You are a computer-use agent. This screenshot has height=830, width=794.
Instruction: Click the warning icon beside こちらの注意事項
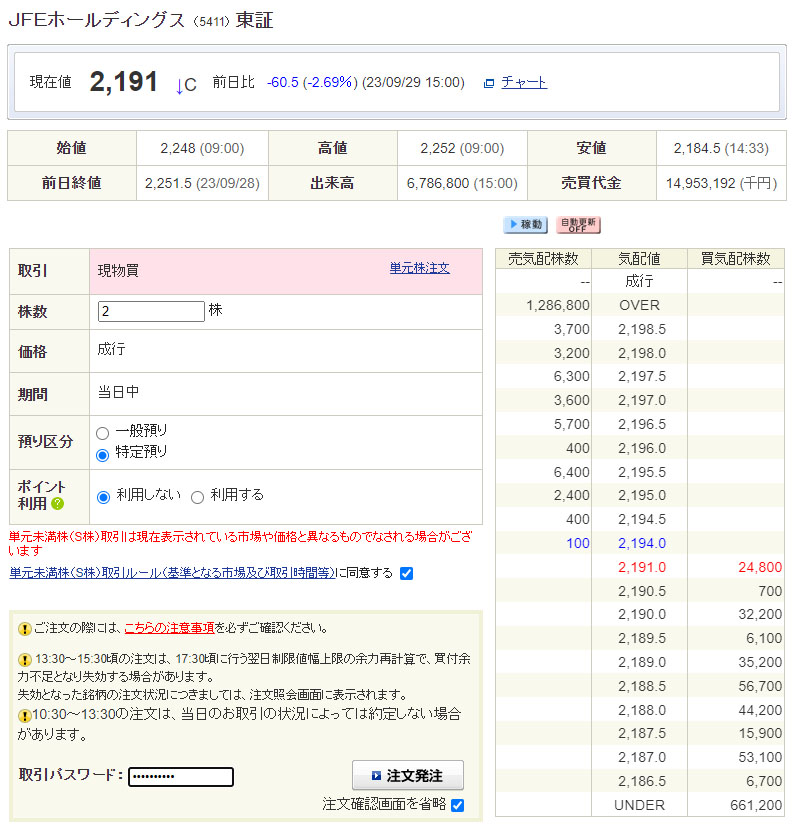[x=24, y=629]
